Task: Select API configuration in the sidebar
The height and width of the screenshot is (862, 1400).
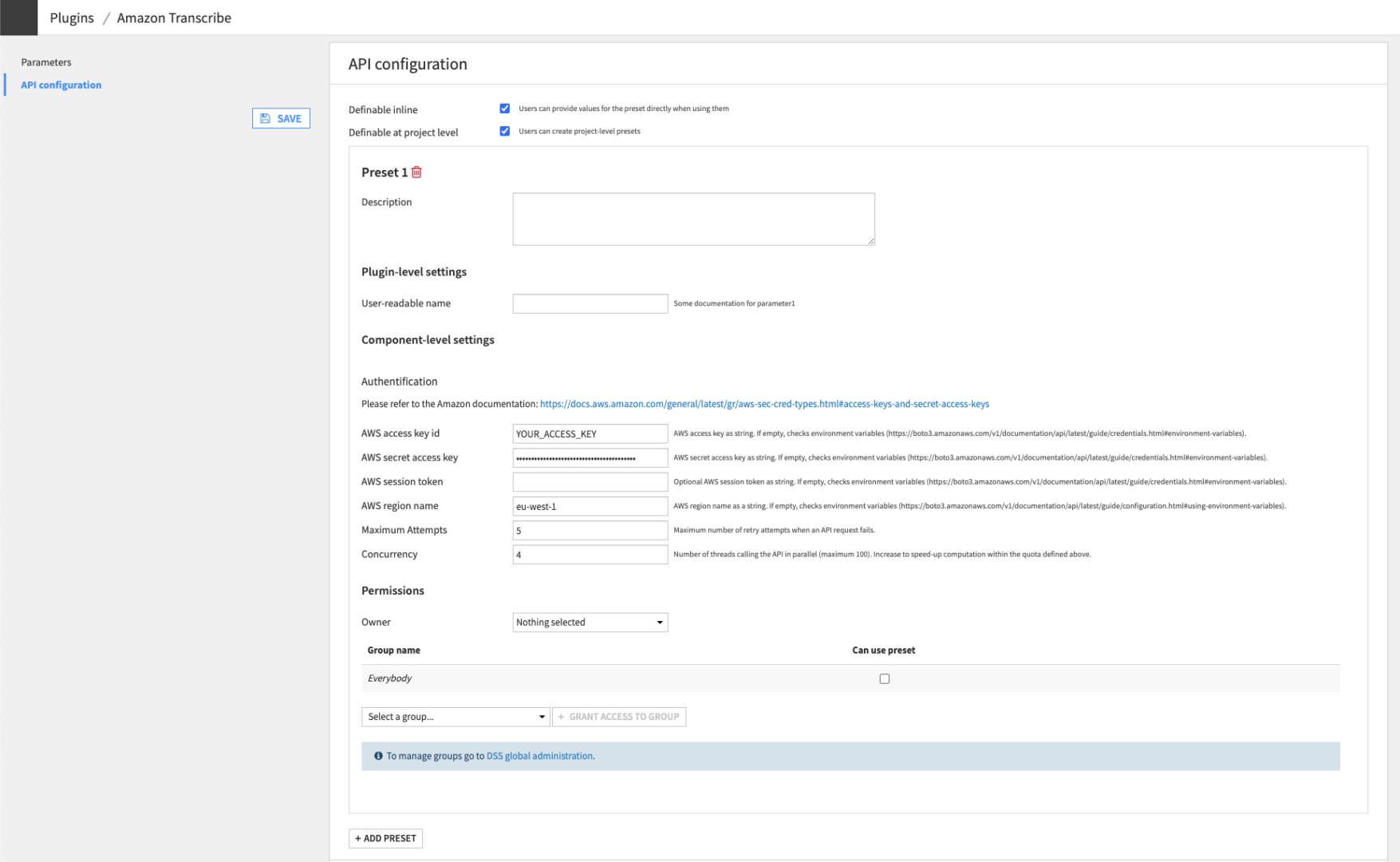Action: pyautogui.click(x=61, y=85)
